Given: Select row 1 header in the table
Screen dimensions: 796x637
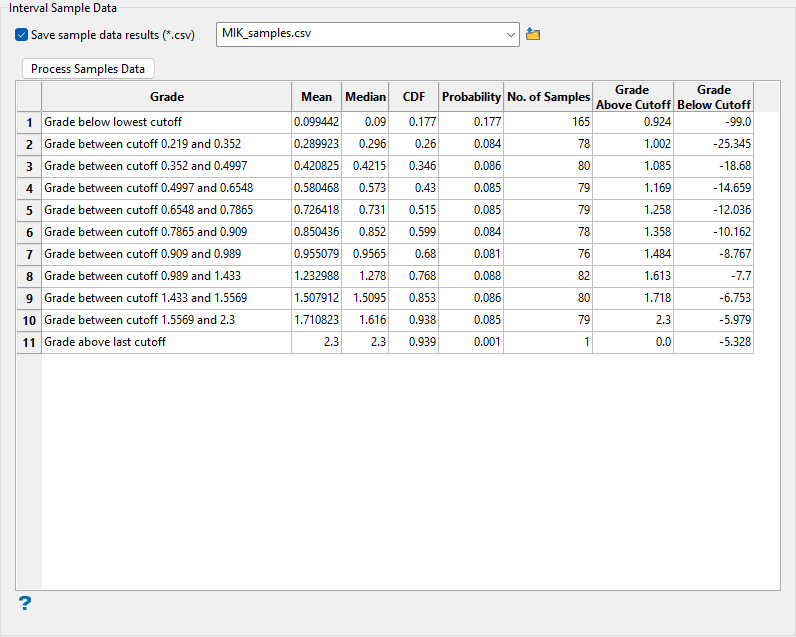Looking at the screenshot, I should 29,122.
